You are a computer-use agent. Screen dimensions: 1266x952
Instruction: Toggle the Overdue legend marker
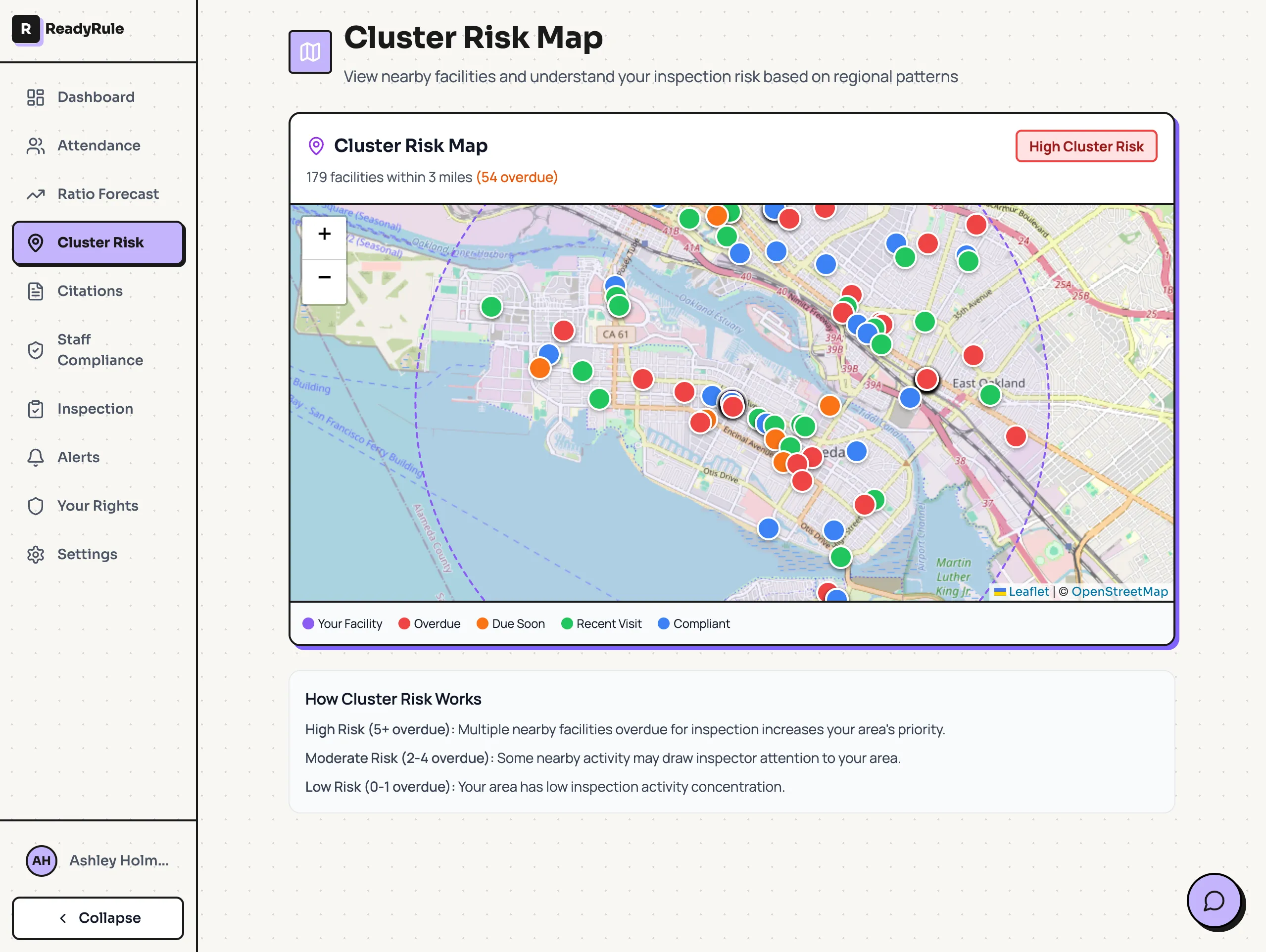point(405,623)
